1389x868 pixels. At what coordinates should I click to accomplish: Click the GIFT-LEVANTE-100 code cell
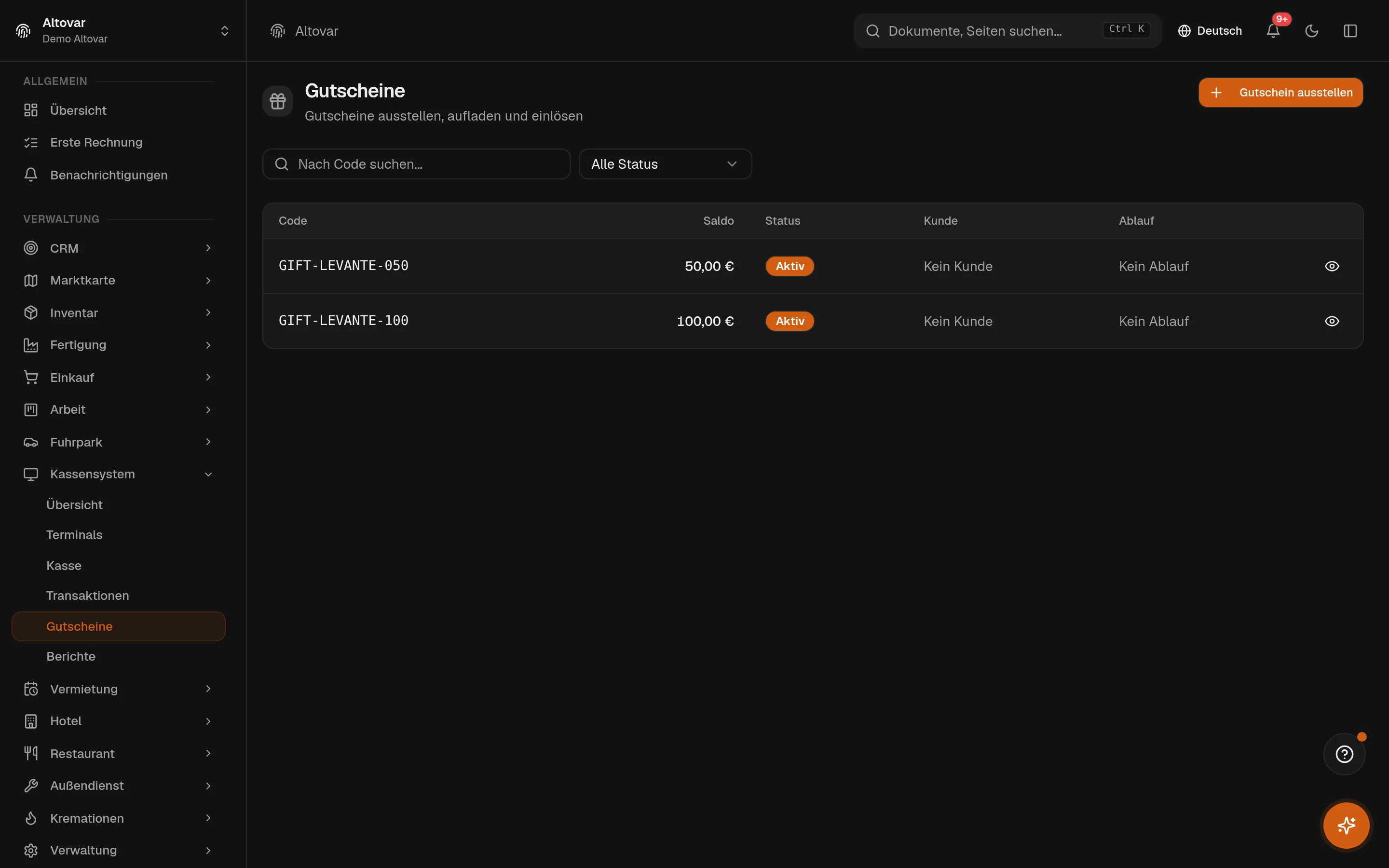(343, 321)
